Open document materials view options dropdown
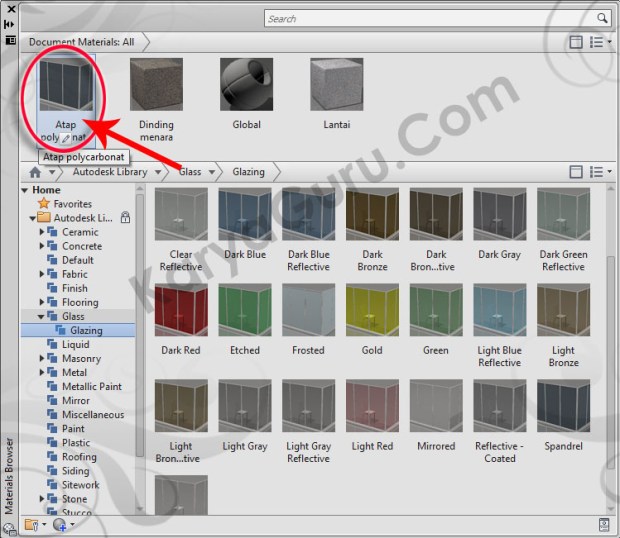The height and width of the screenshot is (538, 620). tap(601, 42)
